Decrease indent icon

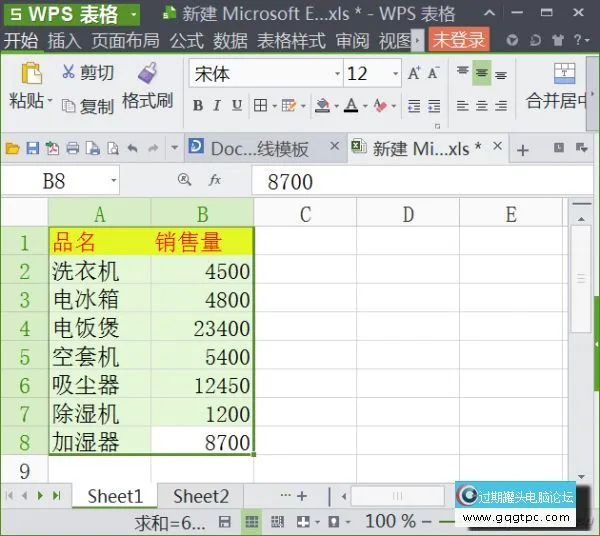click(414, 106)
